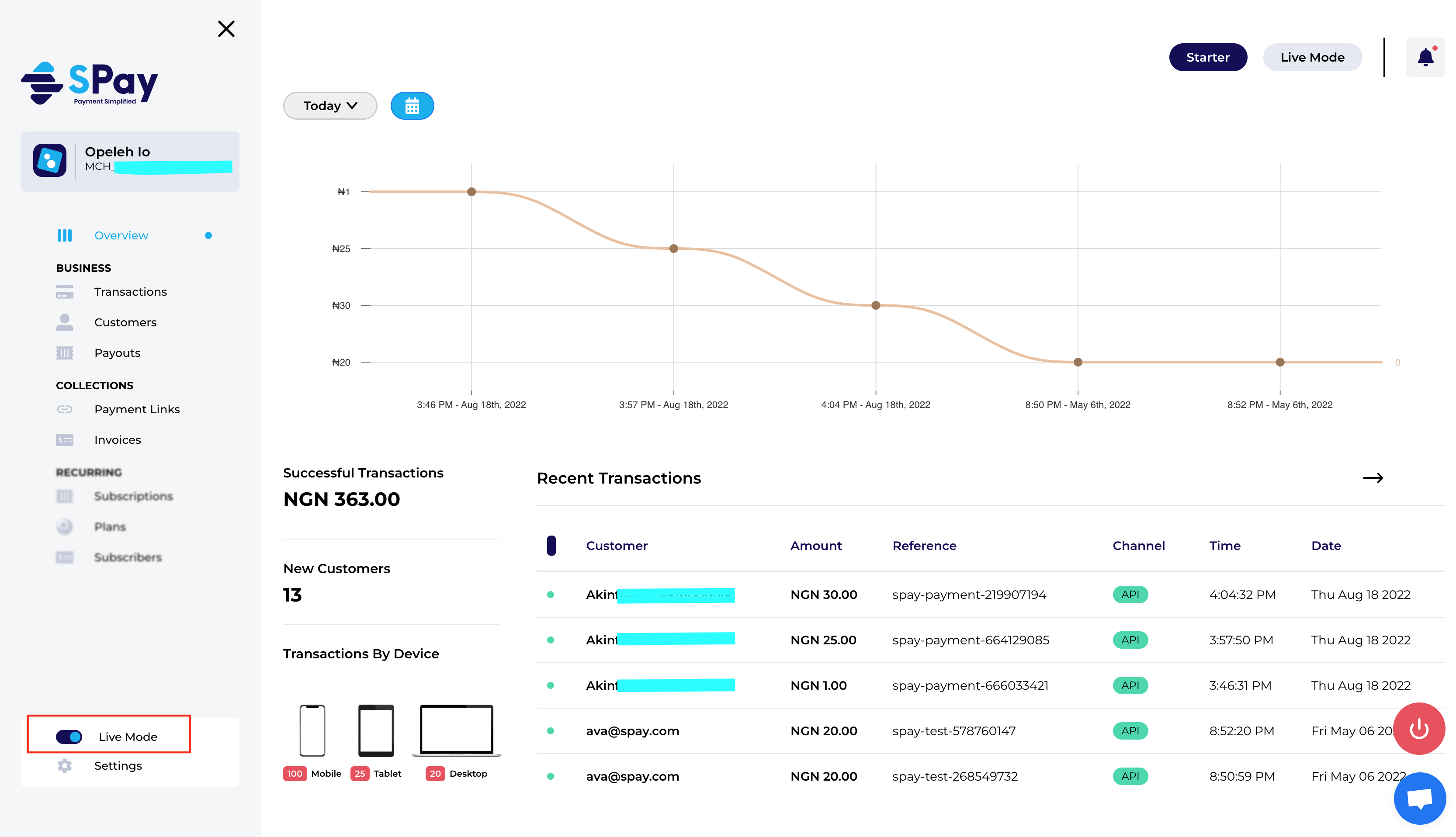The image size is (1456, 837).
Task: Click the SPay logo
Action: (x=90, y=83)
